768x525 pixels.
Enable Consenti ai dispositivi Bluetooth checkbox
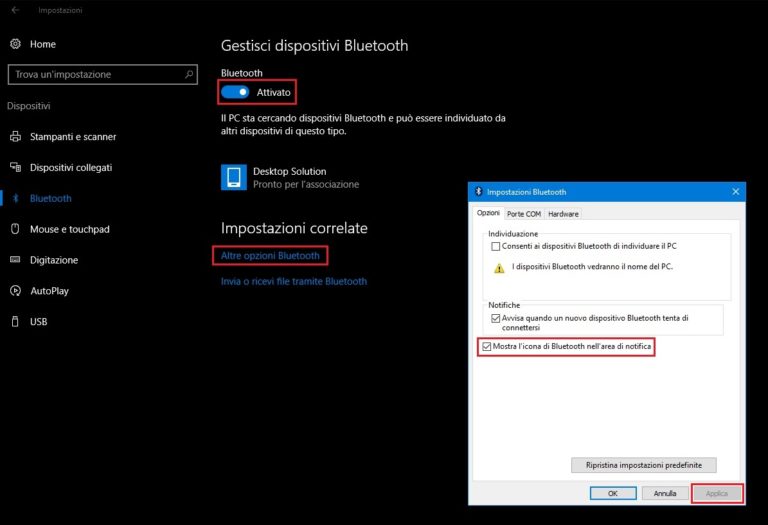click(x=495, y=245)
